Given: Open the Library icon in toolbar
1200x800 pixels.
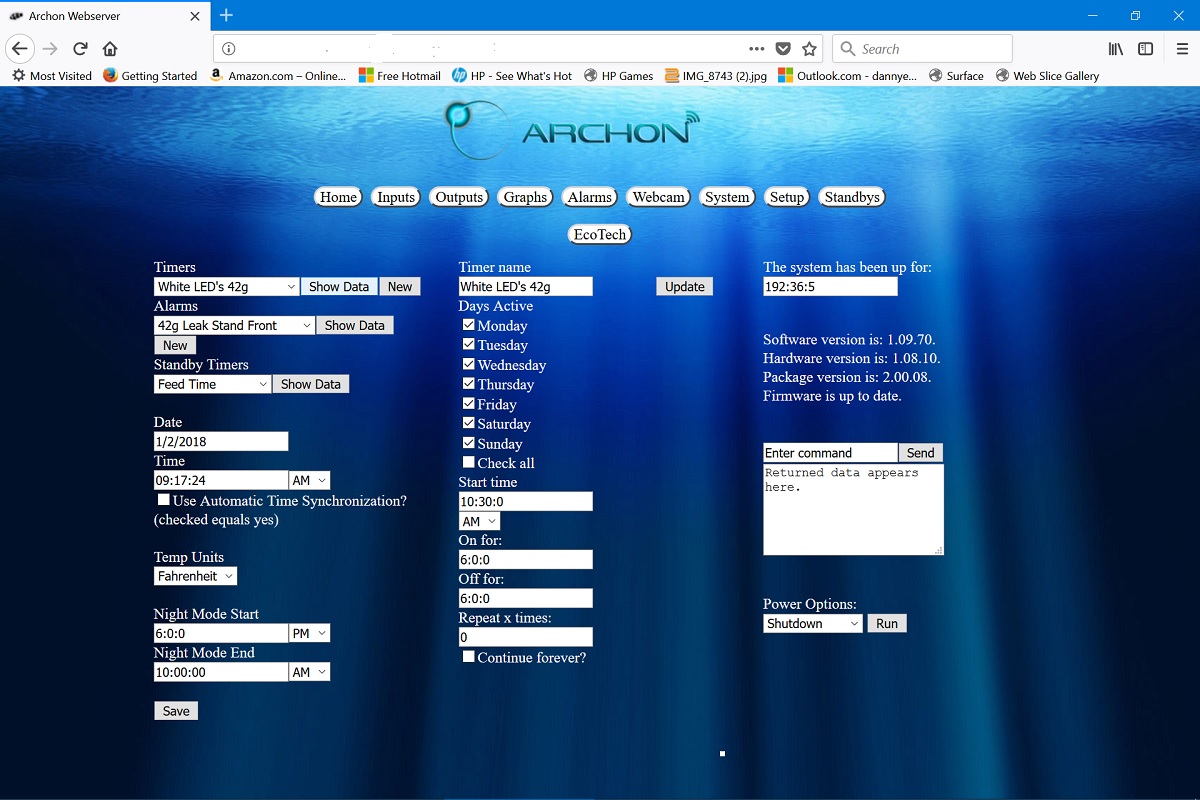Looking at the screenshot, I should pos(1116,48).
